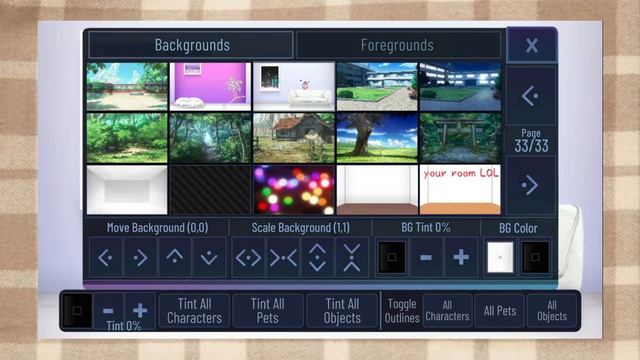Toggle outlines for All Characters

448,311
